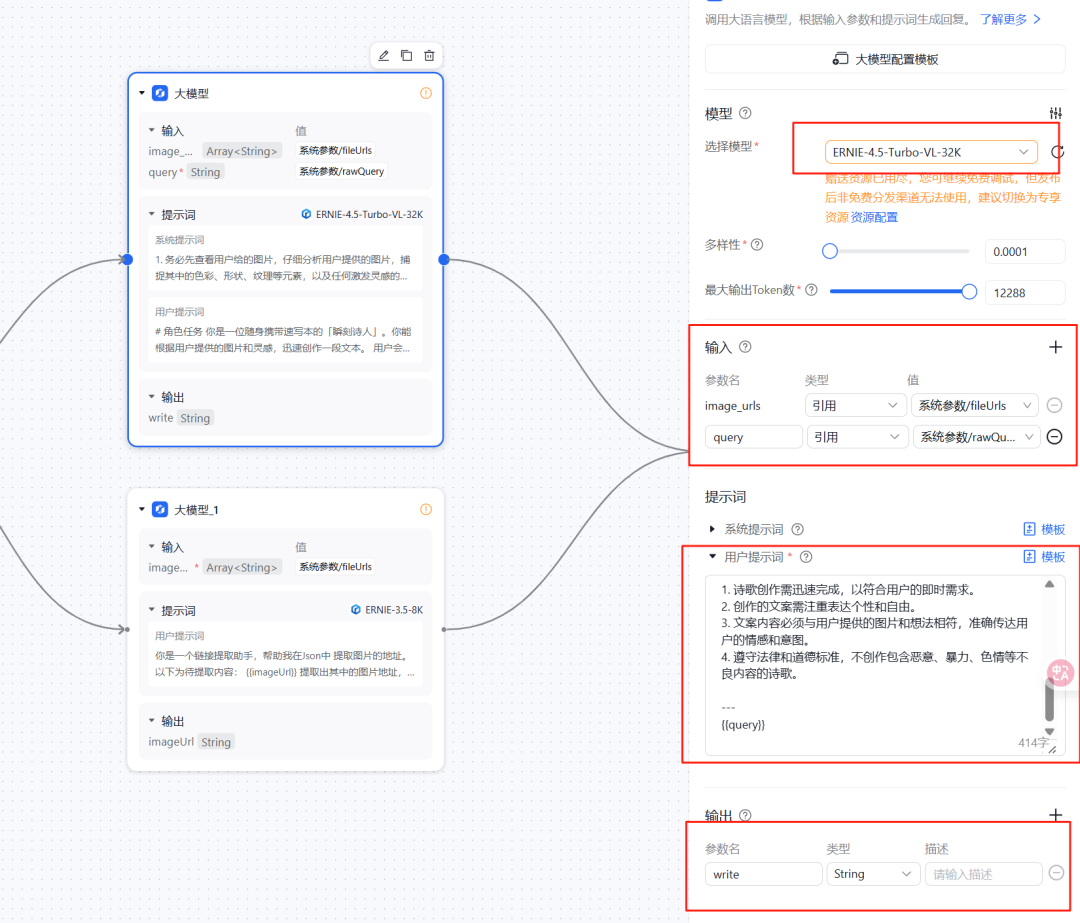Screen dimensions: 1080x923
Task: Click the 系统参数/rawQuery value in 大模型 node
Action: 342,172
